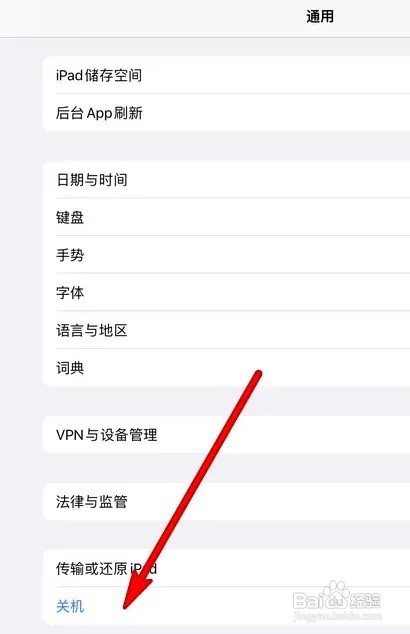Click the tail end of the red arrow
This screenshot has height=634, width=410.
pyautogui.click(x=257, y=375)
